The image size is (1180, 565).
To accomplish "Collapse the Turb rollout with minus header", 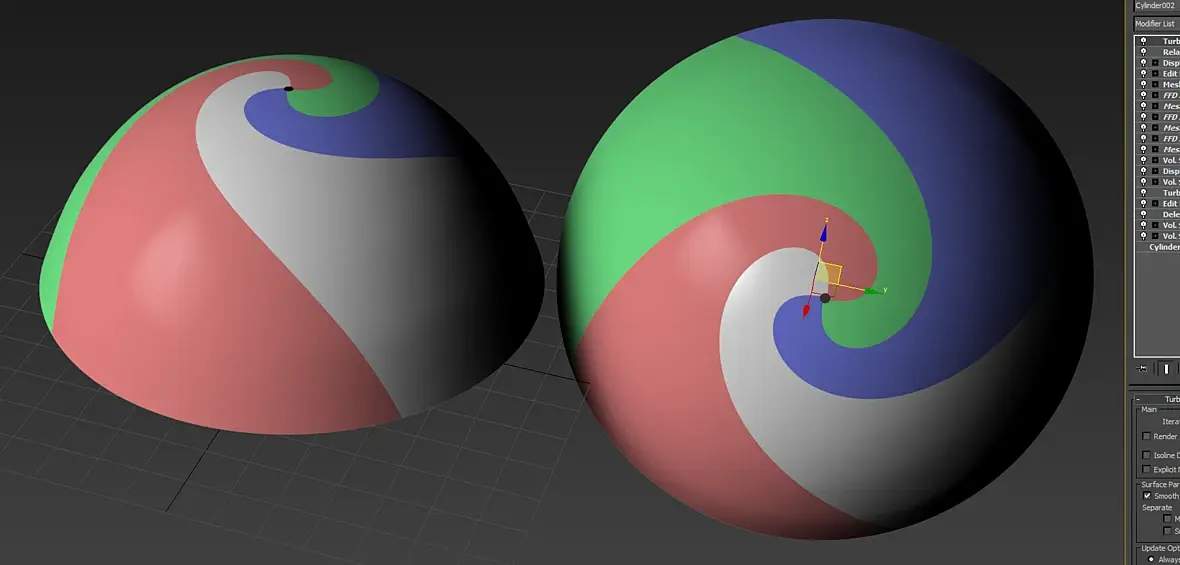I will pyautogui.click(x=1157, y=399).
